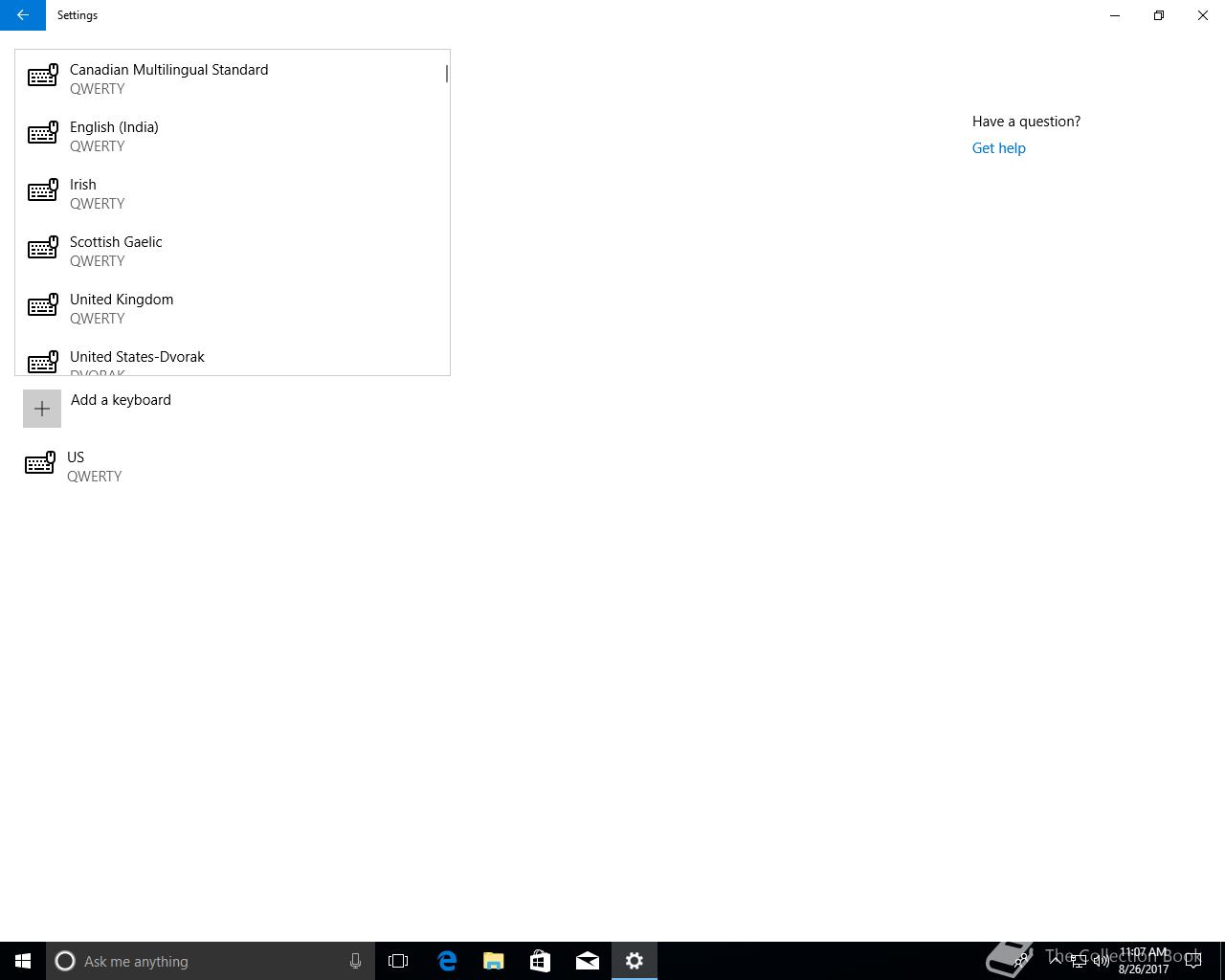This screenshot has height=980, width=1225.
Task: Click the plus icon for Add a keyboard
Action: tap(42, 409)
